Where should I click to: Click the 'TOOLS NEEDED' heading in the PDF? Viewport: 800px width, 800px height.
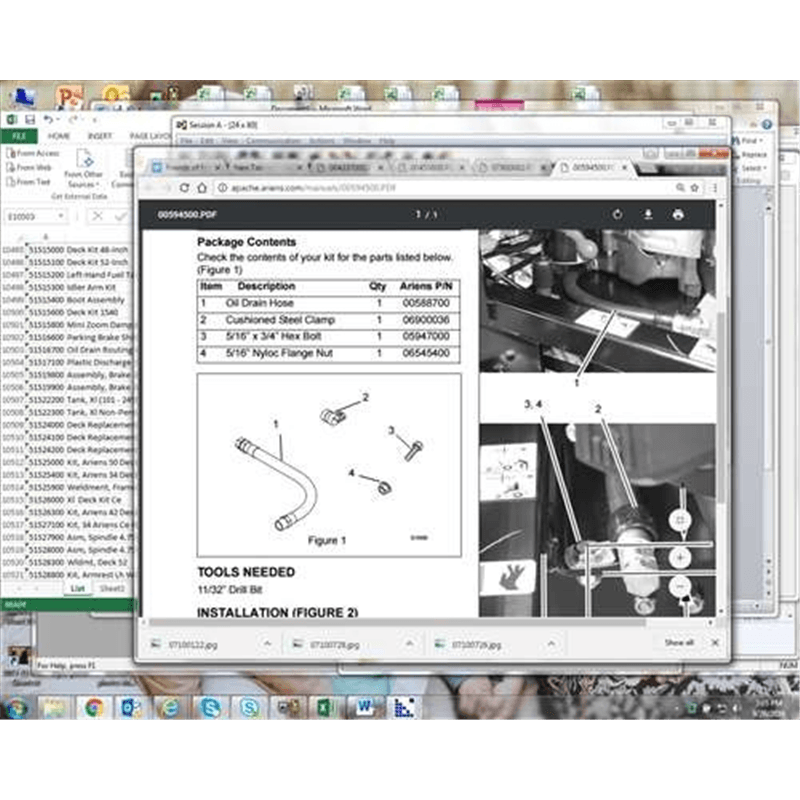246,572
